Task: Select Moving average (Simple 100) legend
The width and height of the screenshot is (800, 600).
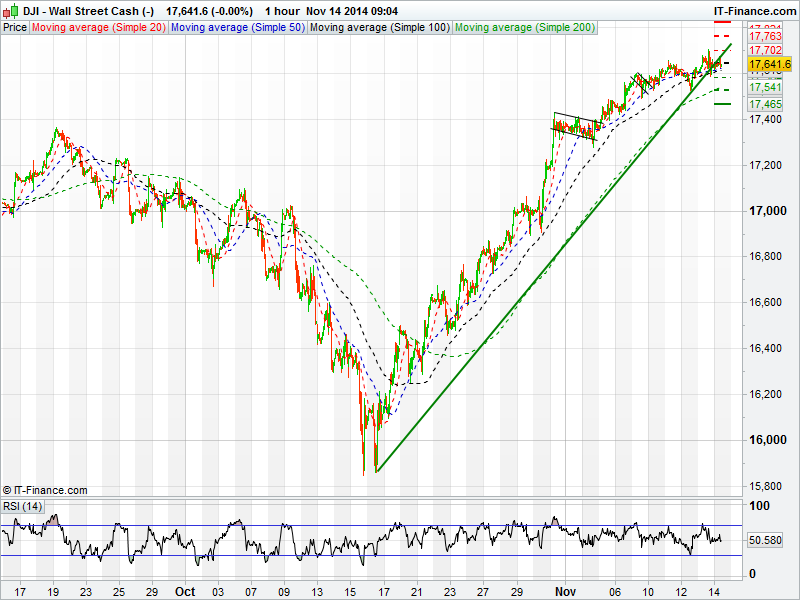Action: pyautogui.click(x=380, y=28)
